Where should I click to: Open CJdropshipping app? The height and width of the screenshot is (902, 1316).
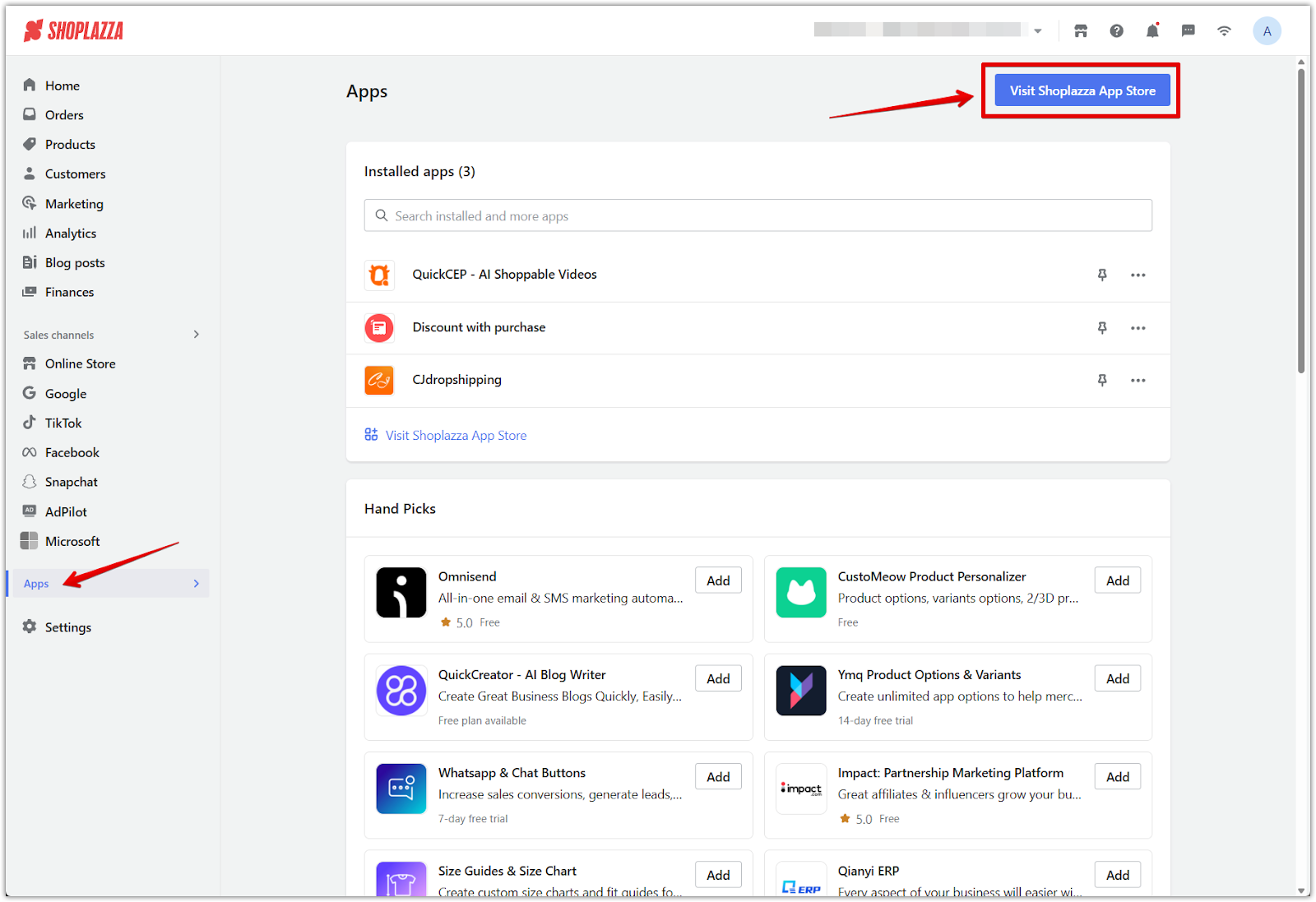click(456, 380)
